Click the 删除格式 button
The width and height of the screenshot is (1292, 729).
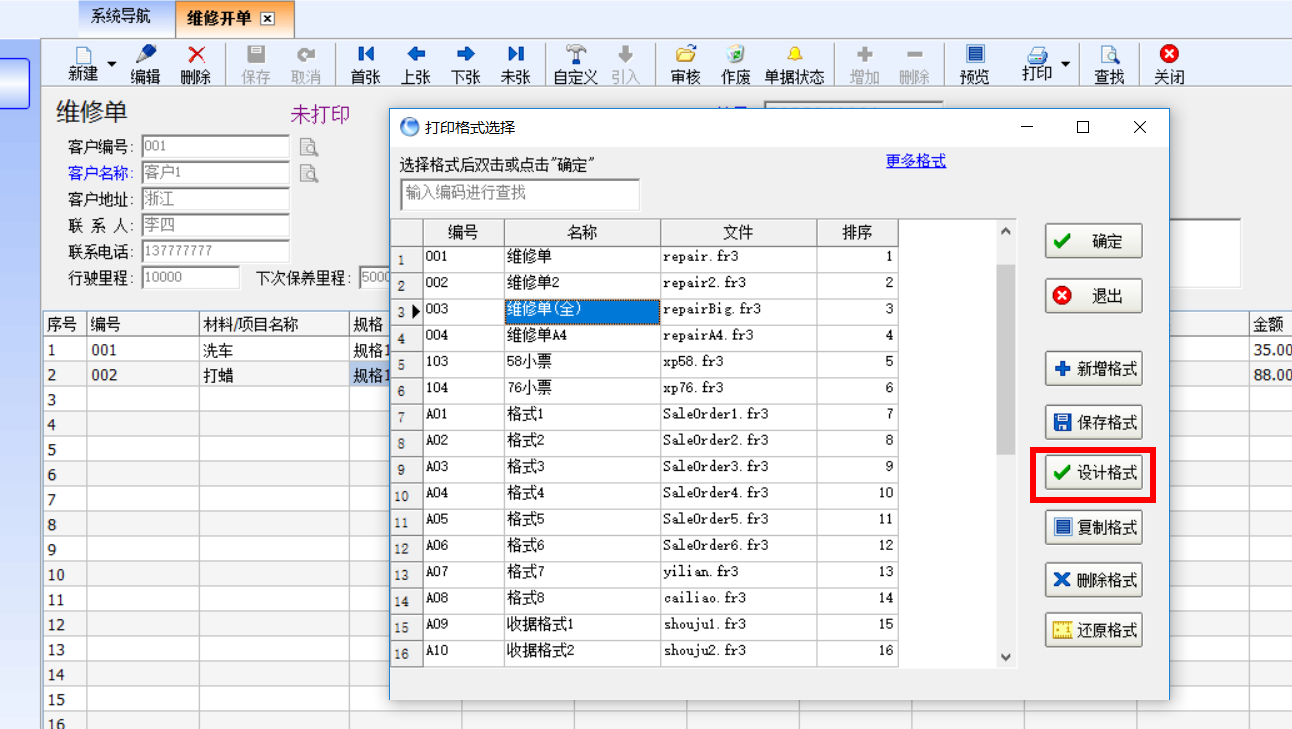click(x=1093, y=580)
